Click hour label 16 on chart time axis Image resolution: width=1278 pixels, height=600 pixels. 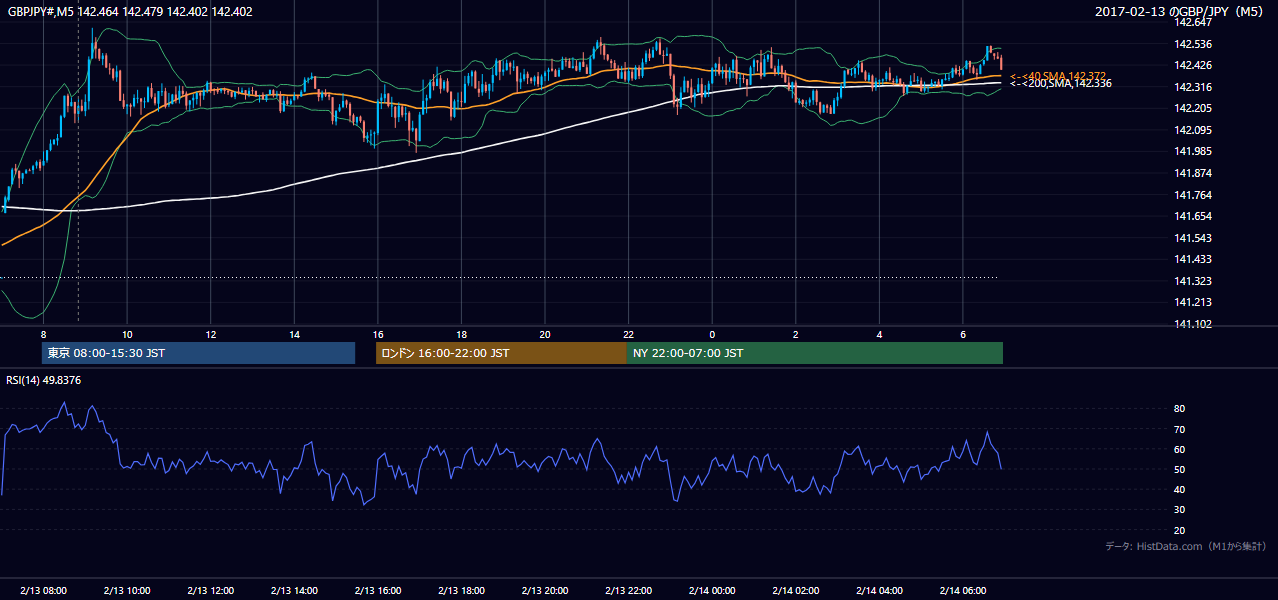pos(378,333)
